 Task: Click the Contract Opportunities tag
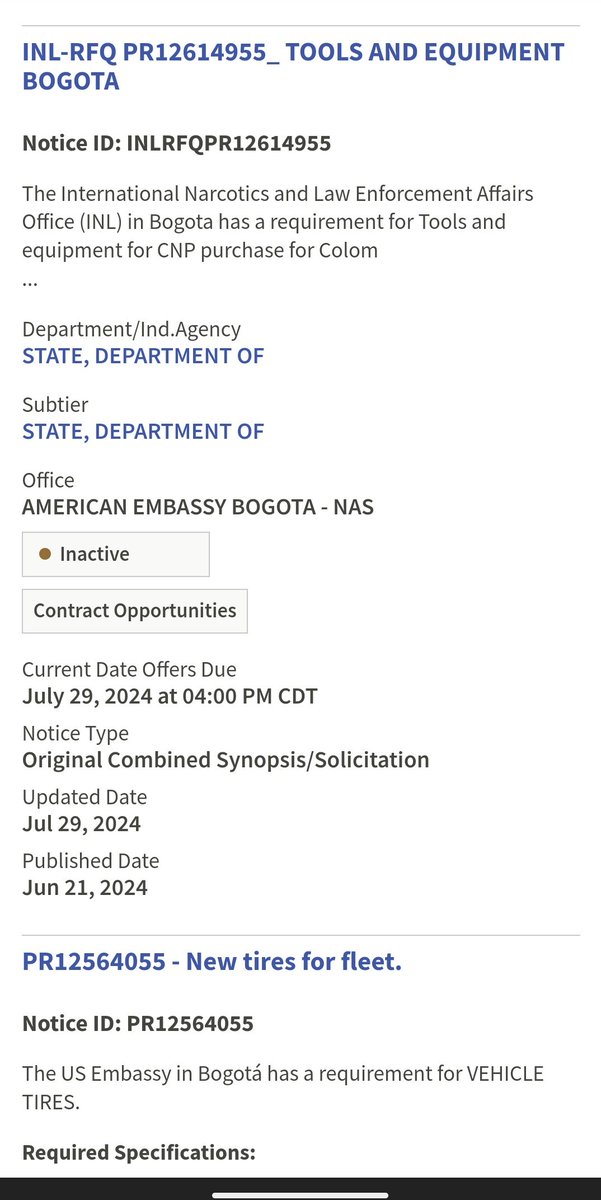[135, 611]
